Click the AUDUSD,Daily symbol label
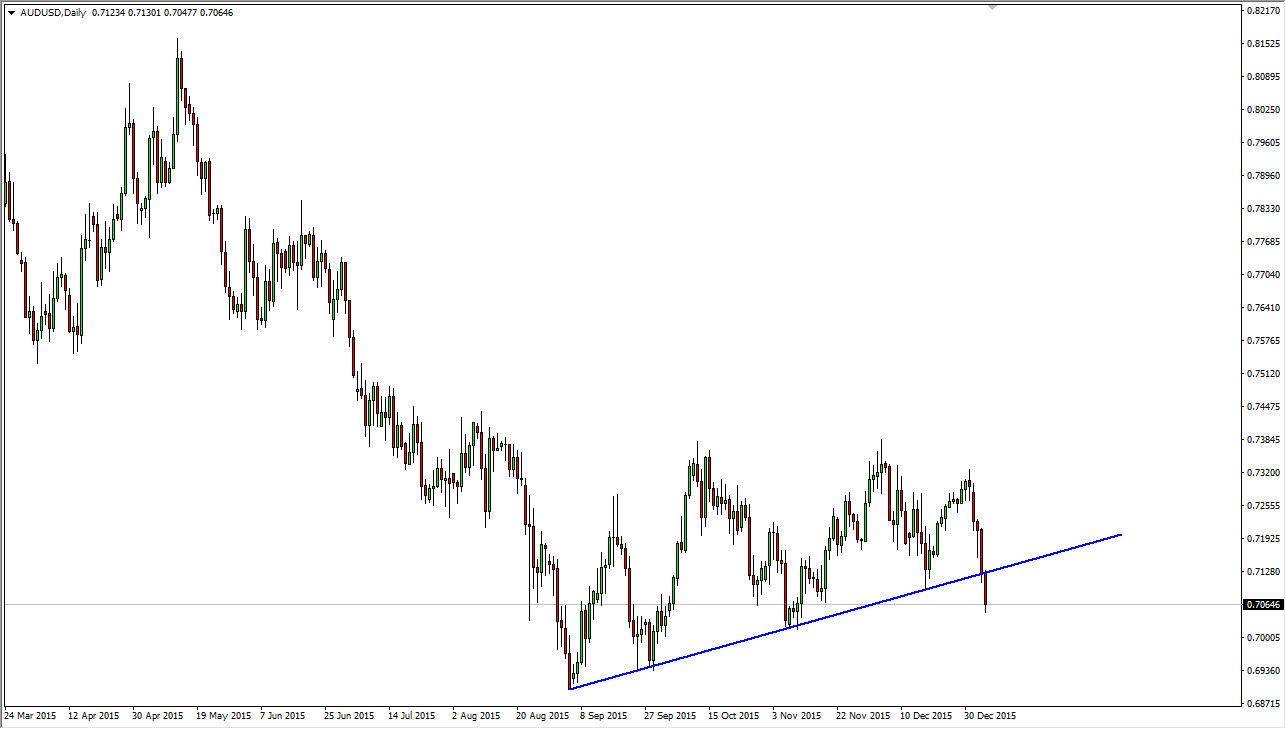 53,13
